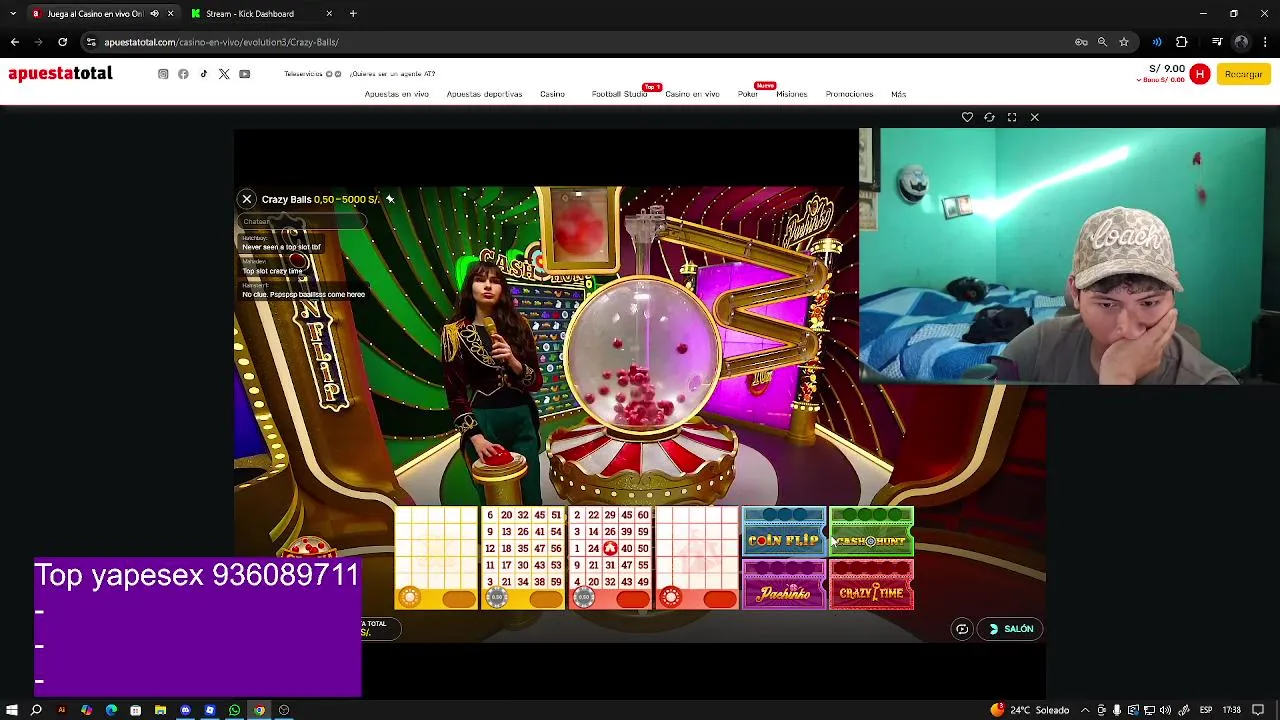Open the notification center icon

[1258, 710]
